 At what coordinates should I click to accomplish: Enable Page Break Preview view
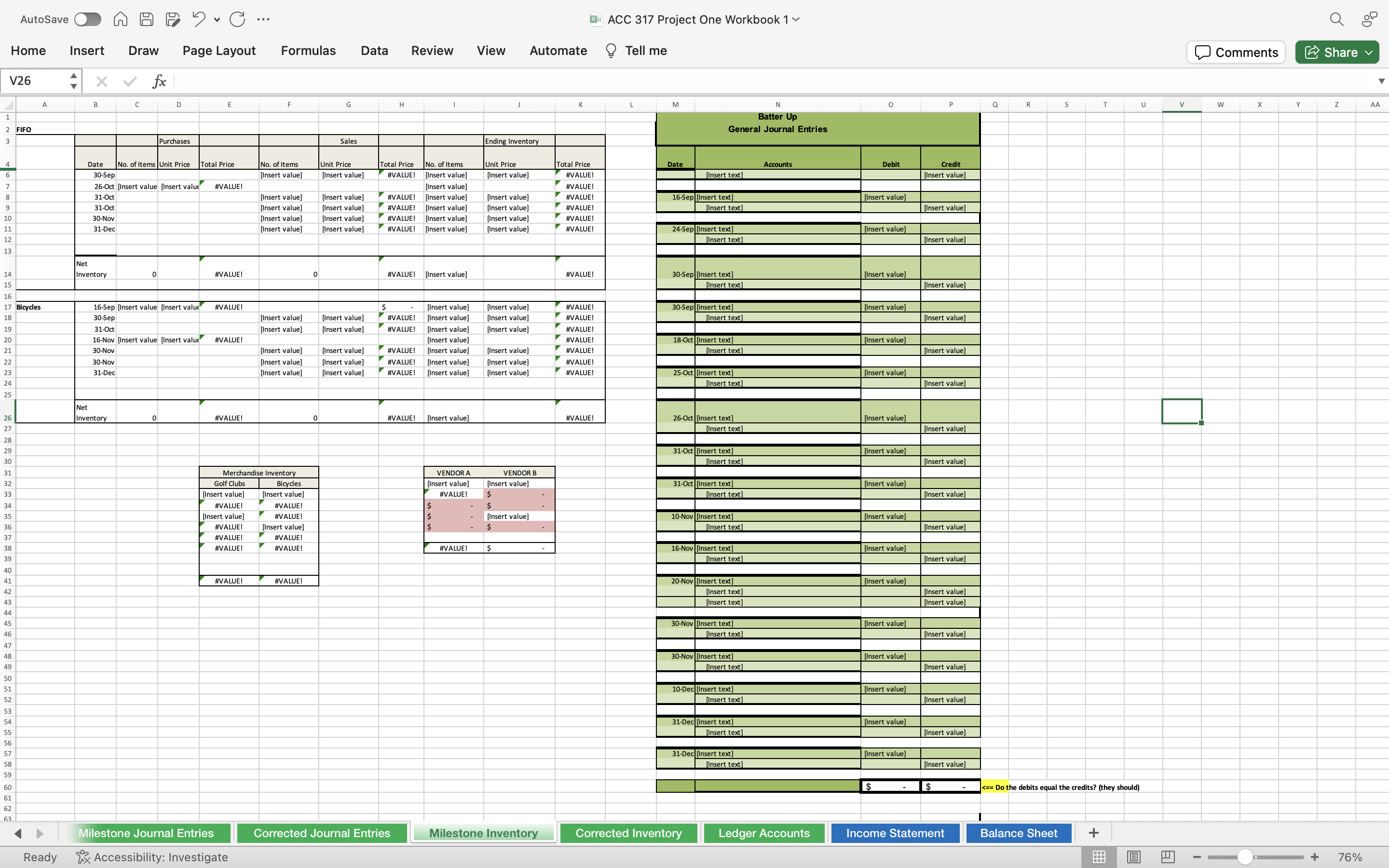tap(1168, 856)
